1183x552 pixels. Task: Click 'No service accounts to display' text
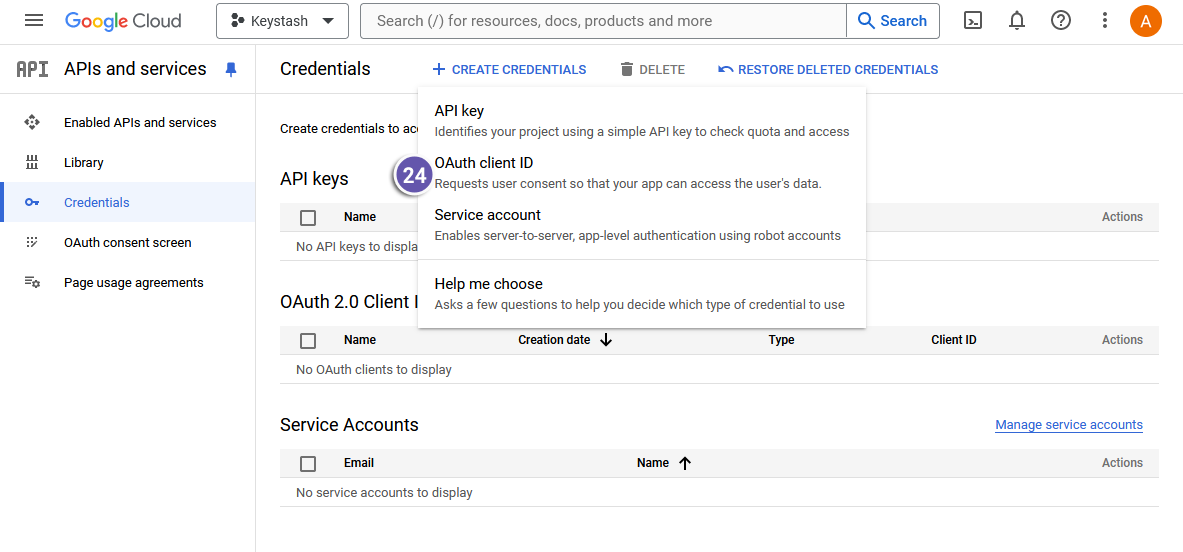click(384, 492)
